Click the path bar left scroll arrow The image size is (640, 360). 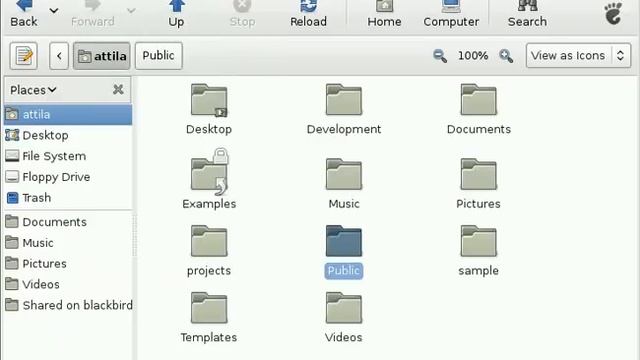coord(59,56)
